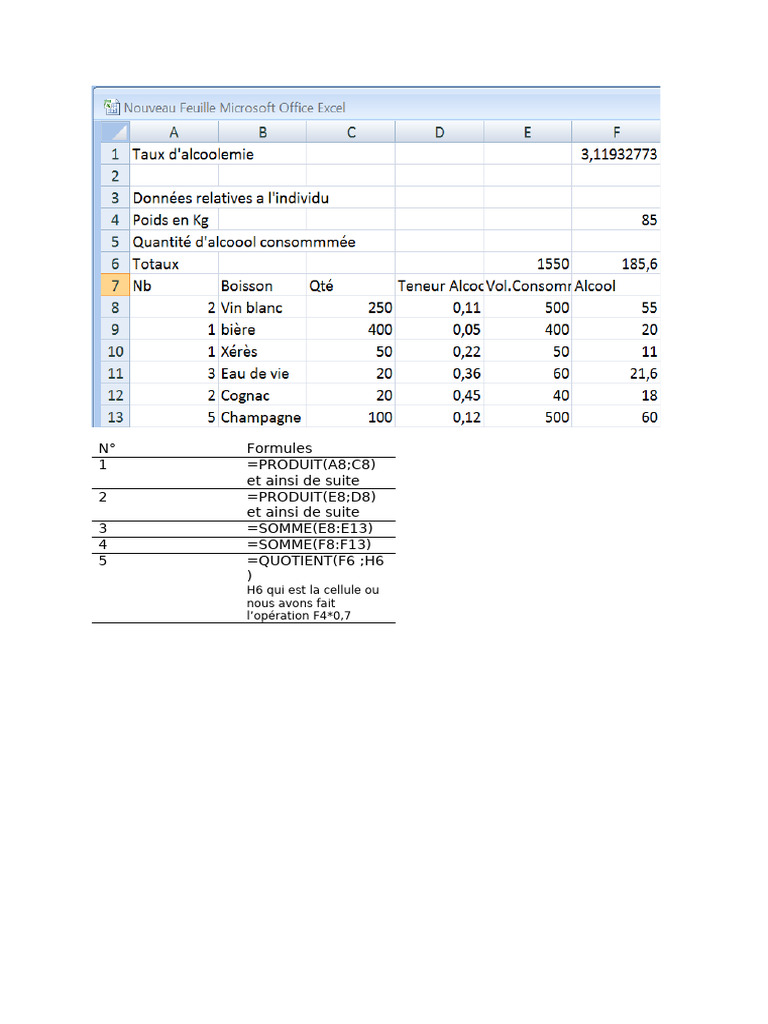The width and height of the screenshot is (768, 1024).
Task: Click the =SOMME(E8:E13) formula text
Action: 310,528
